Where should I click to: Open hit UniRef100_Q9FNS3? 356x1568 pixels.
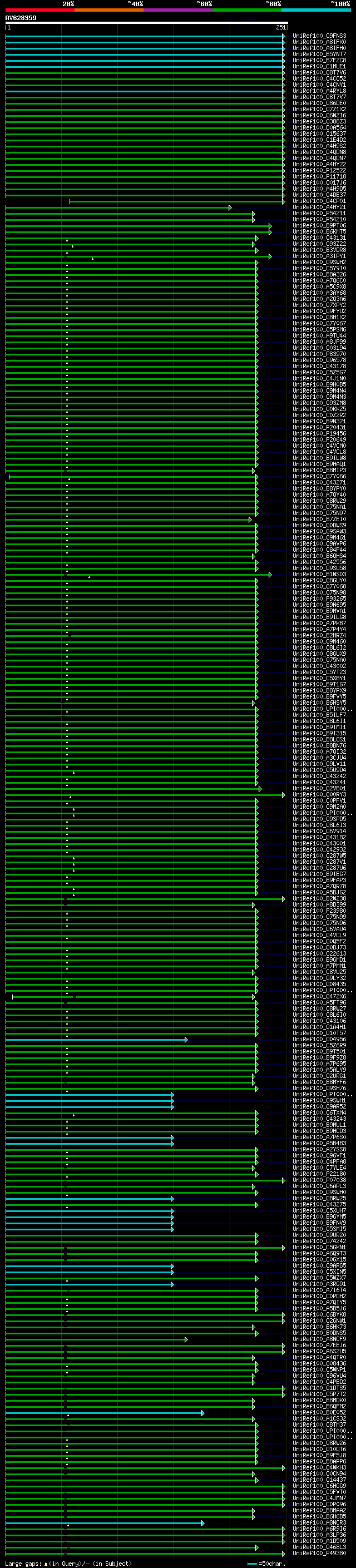coord(319,36)
